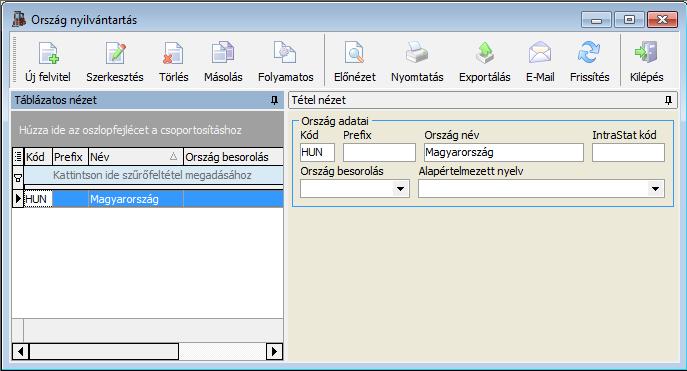
Task: Click the filter row funnel icon
Action: (18, 177)
